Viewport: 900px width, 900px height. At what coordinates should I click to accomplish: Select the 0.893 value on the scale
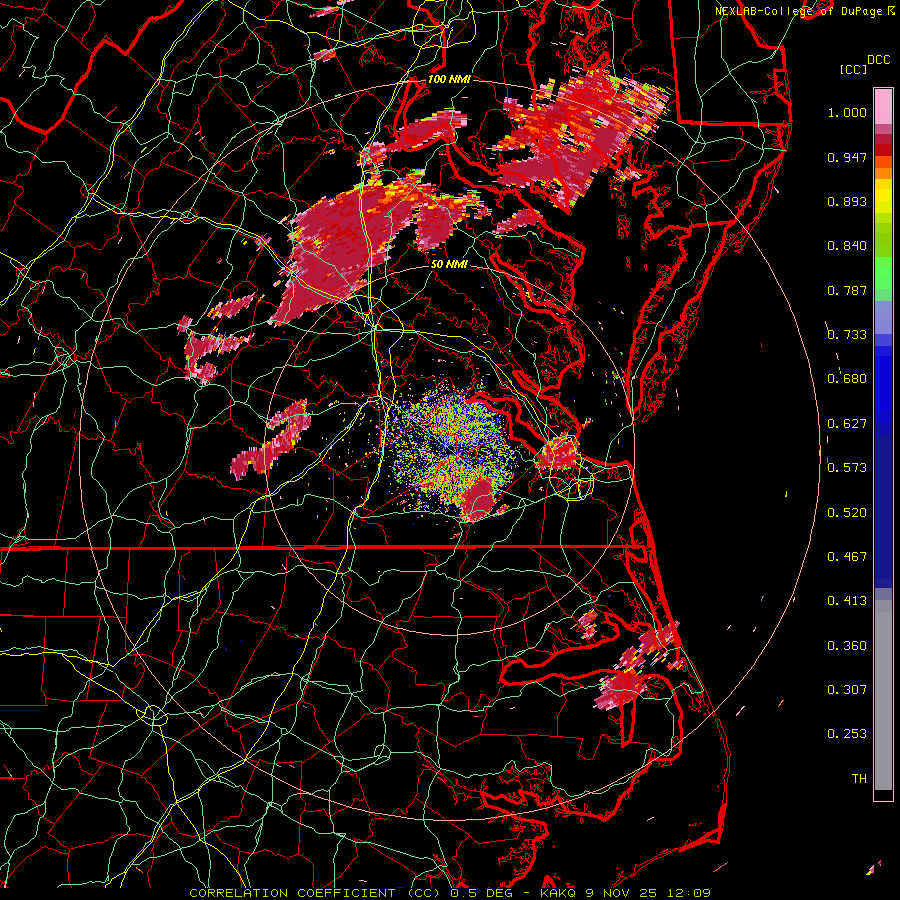[847, 201]
